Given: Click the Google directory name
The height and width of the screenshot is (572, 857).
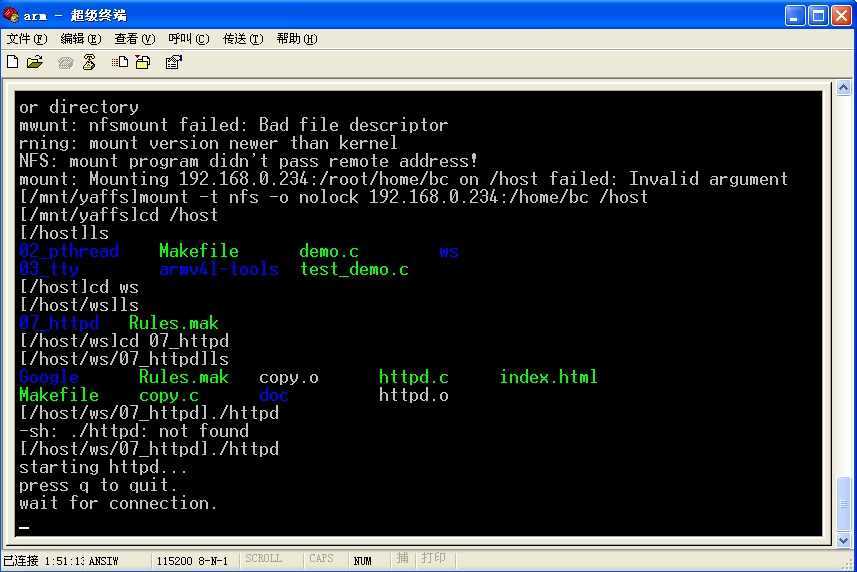Looking at the screenshot, I should (x=49, y=377).
